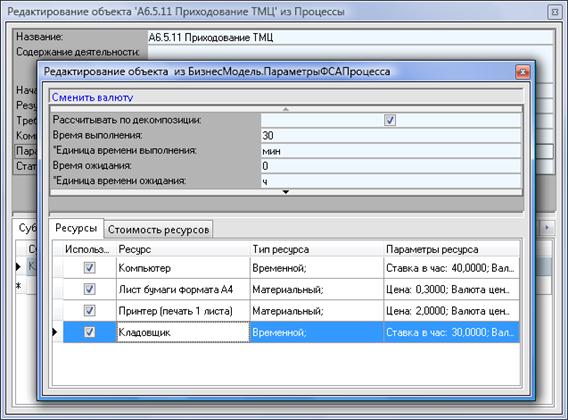Select the Параметры ресурса cell for Компьютер
The width and height of the screenshot is (568, 420).
click(451, 268)
